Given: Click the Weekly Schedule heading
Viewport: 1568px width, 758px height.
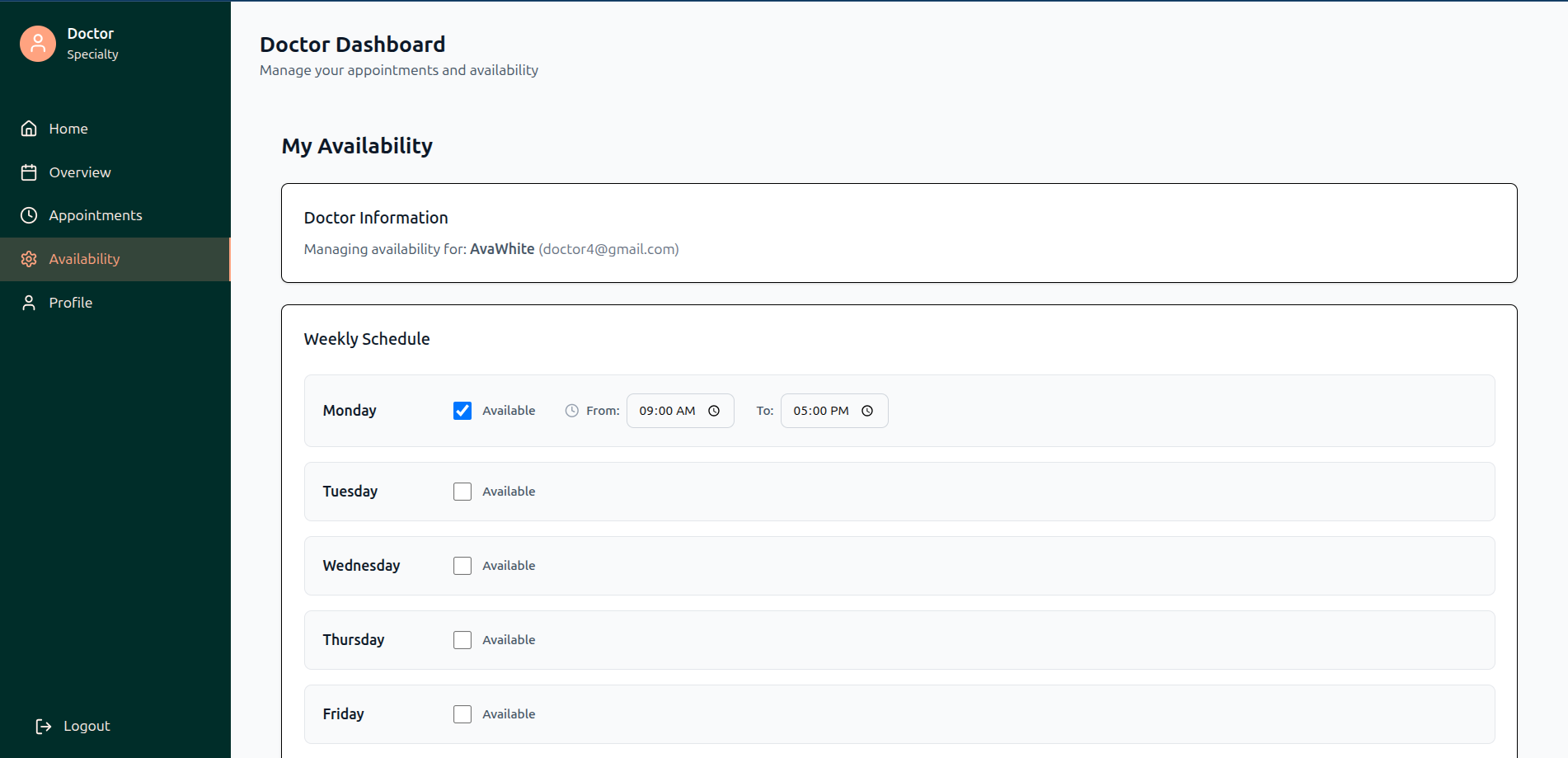Looking at the screenshot, I should point(367,339).
